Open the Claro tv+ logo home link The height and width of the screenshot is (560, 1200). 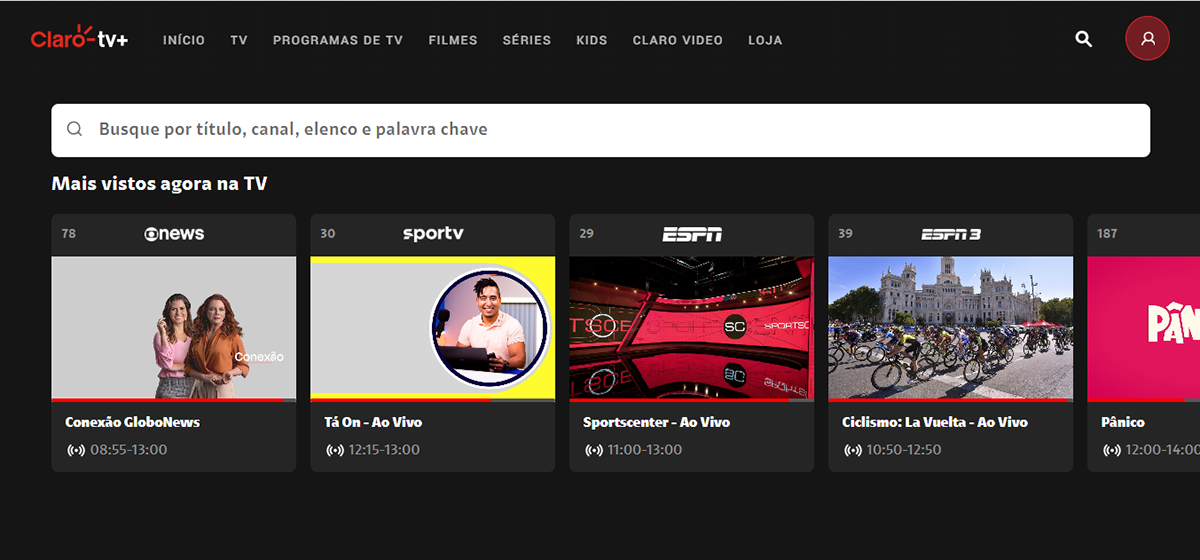click(79, 39)
